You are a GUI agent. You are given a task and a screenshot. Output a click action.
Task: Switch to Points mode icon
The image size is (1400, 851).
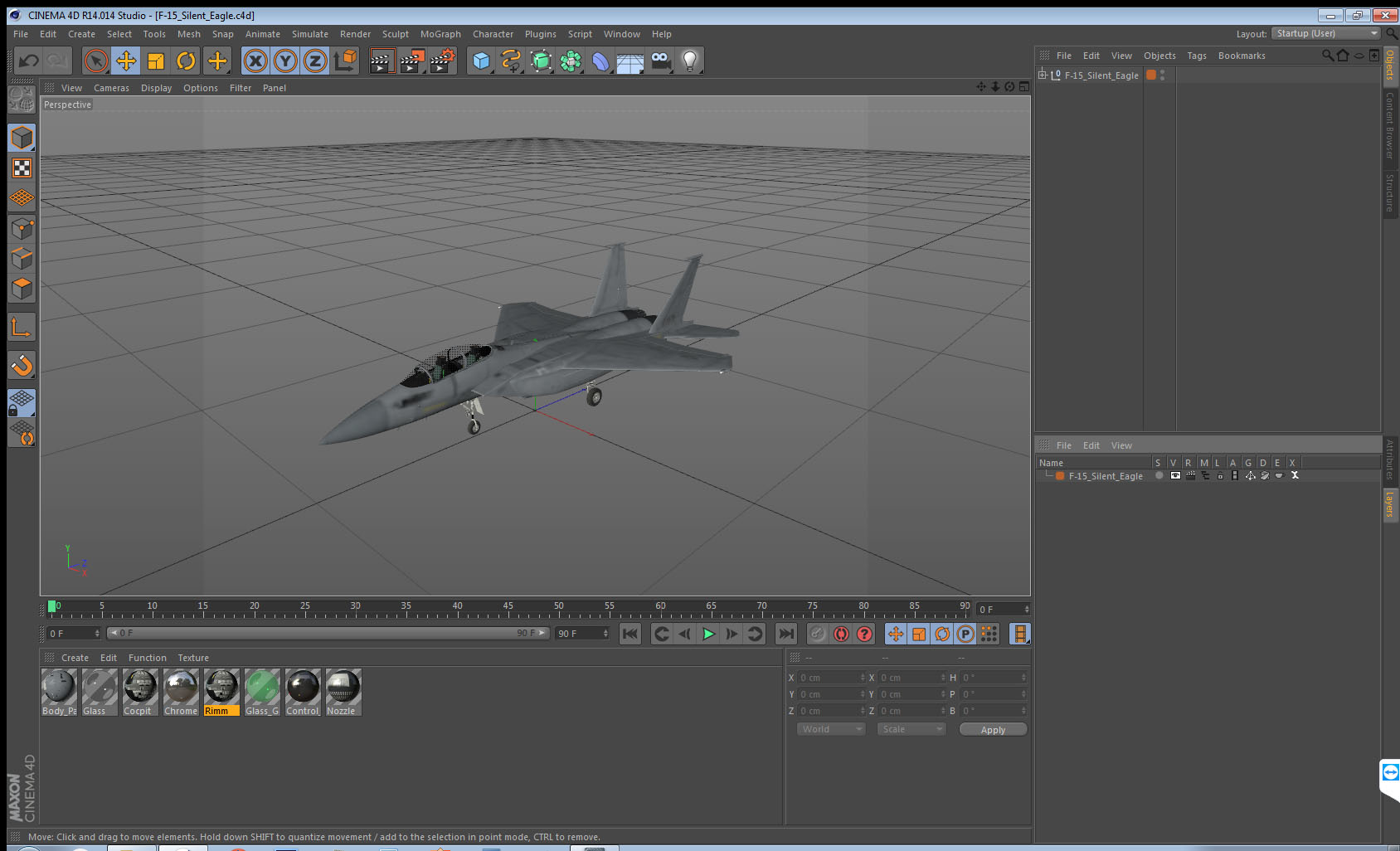point(22,229)
